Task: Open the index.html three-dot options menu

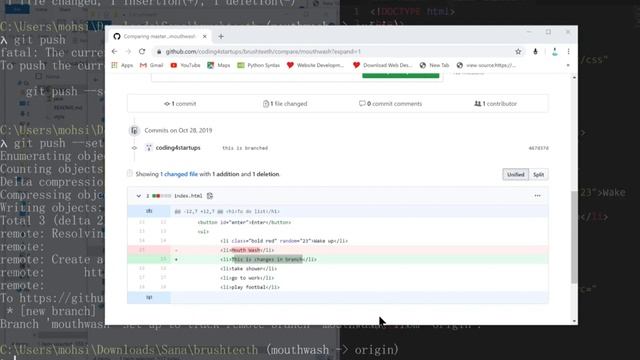Action: [537, 196]
